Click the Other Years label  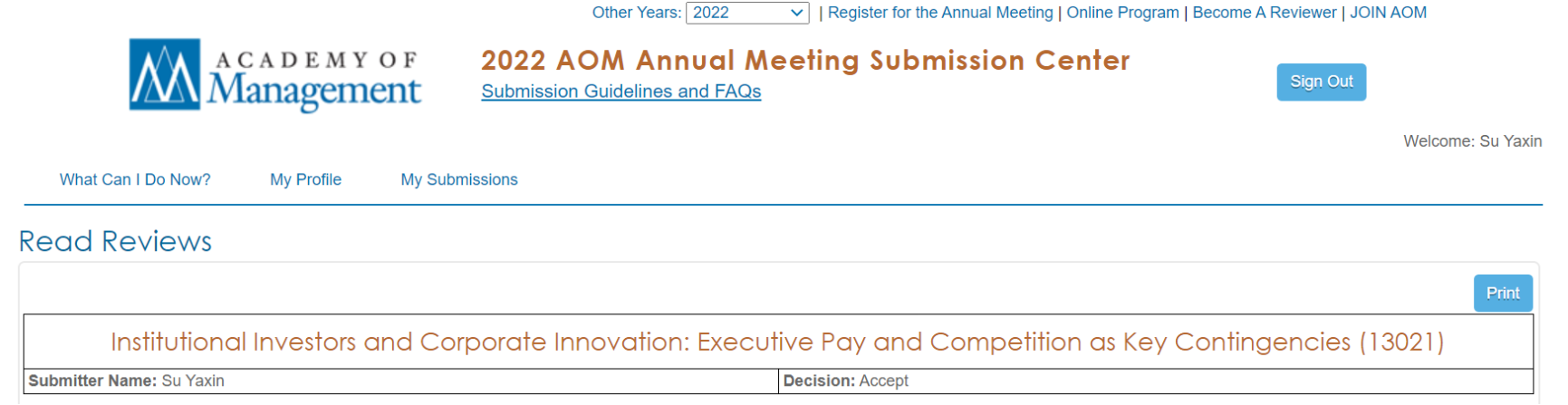point(636,13)
